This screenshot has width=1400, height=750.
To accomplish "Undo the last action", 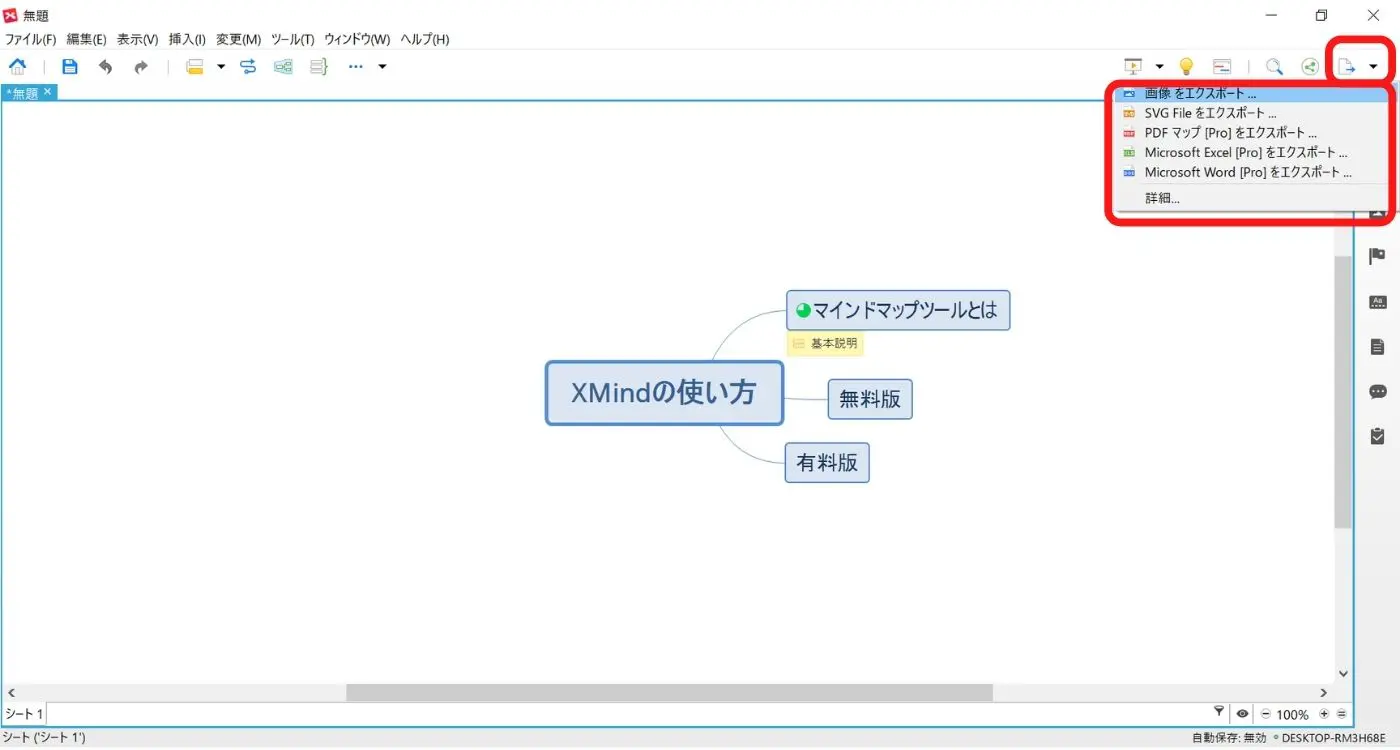I will coord(105,67).
